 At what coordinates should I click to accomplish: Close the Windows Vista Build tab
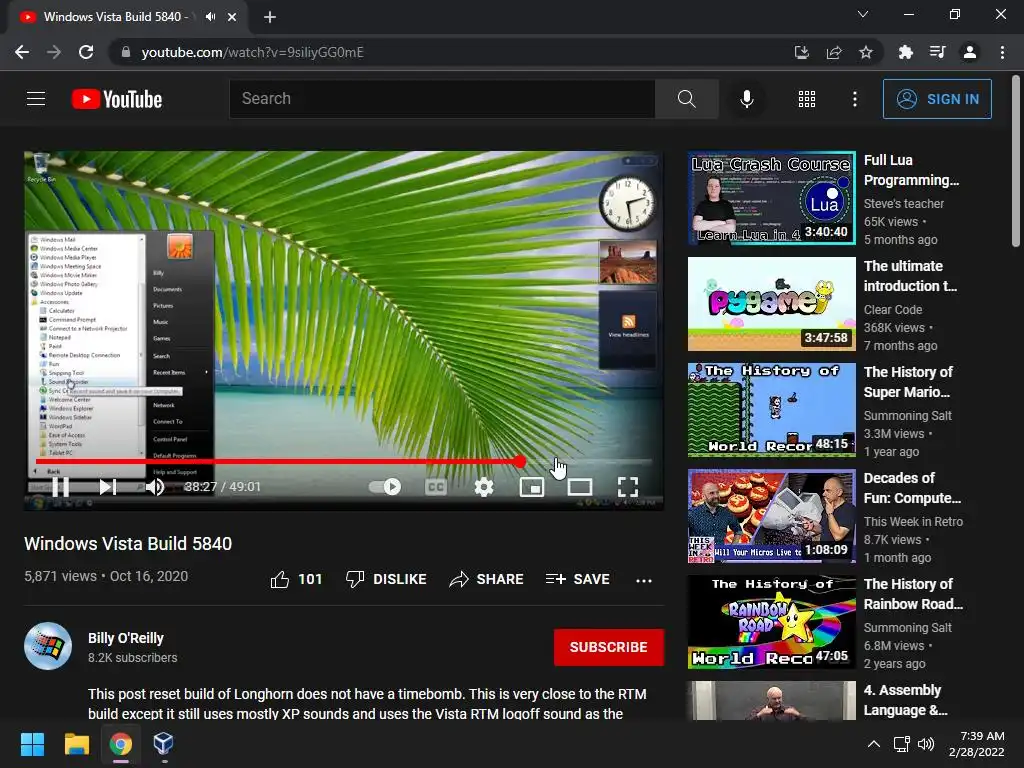[x=232, y=17]
